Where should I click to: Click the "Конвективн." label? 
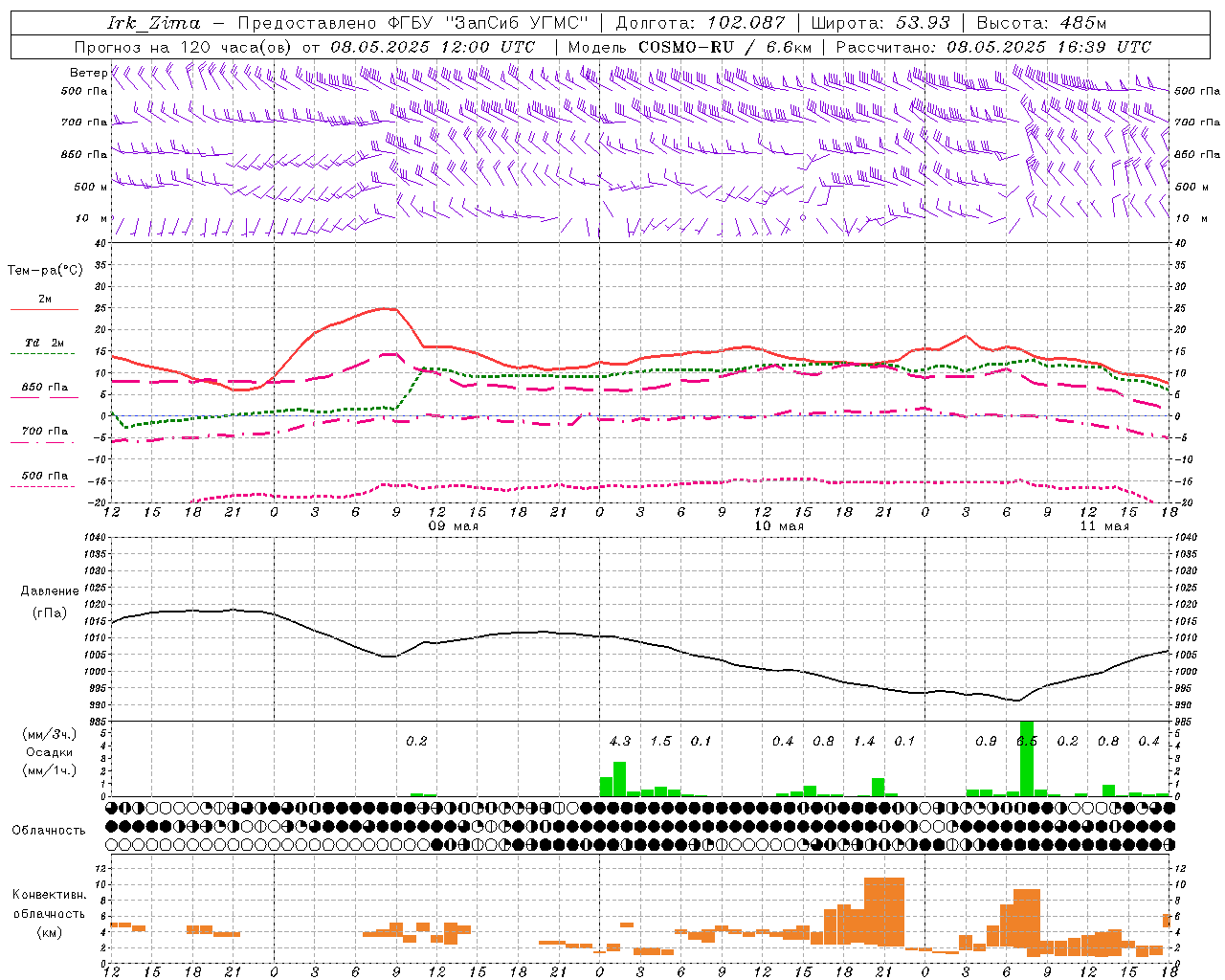click(50, 895)
